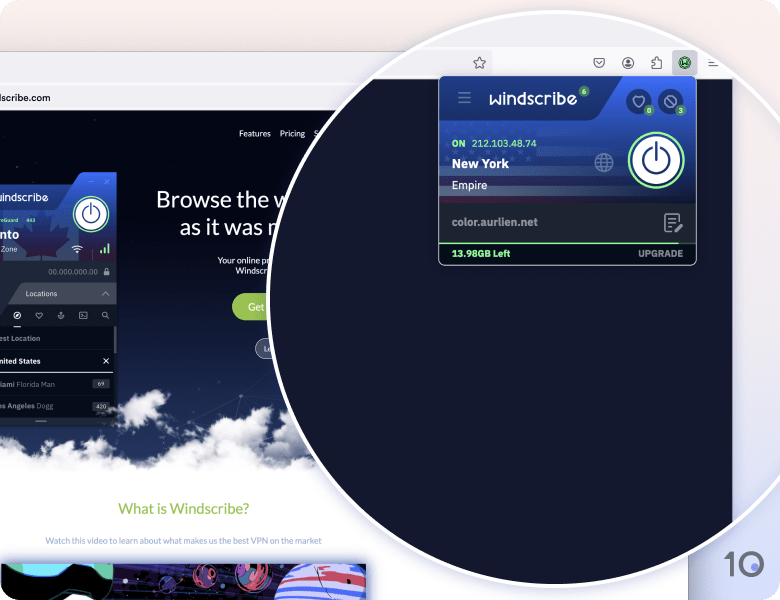Toggle the popup VPN power button
The width and height of the screenshot is (780, 600).
pyautogui.click(x=656, y=160)
